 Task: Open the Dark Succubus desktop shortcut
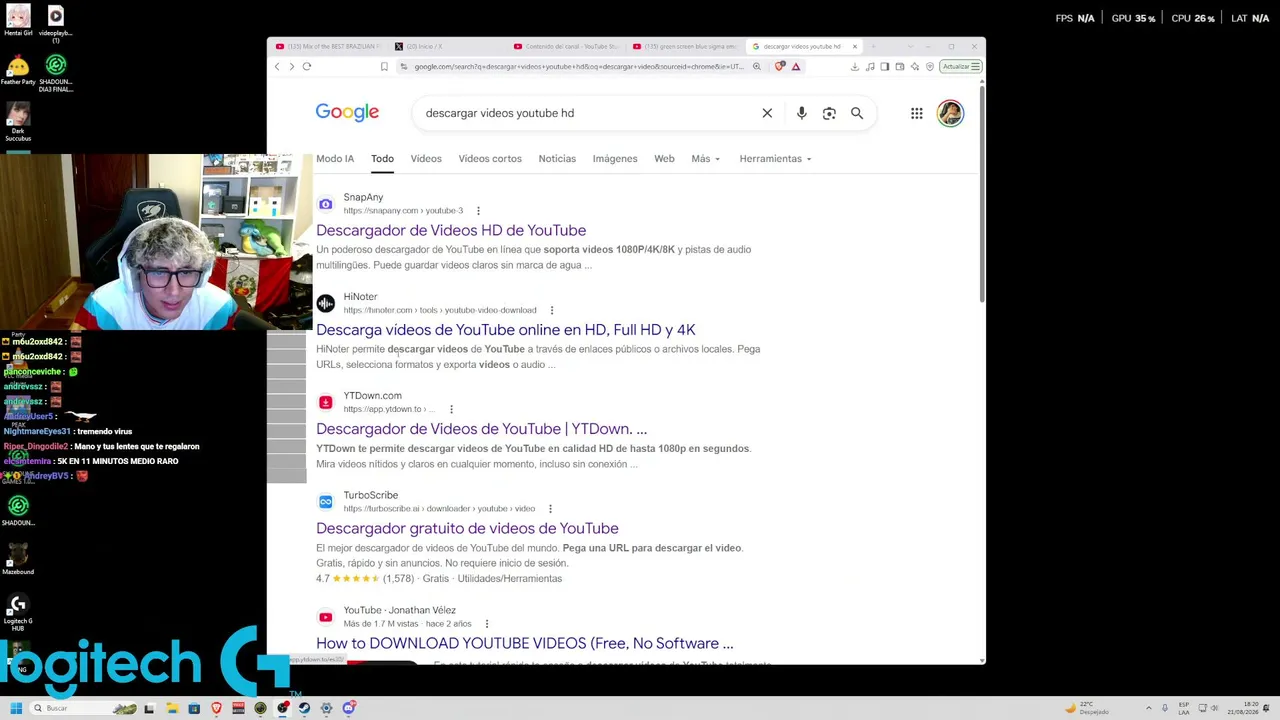click(x=18, y=121)
